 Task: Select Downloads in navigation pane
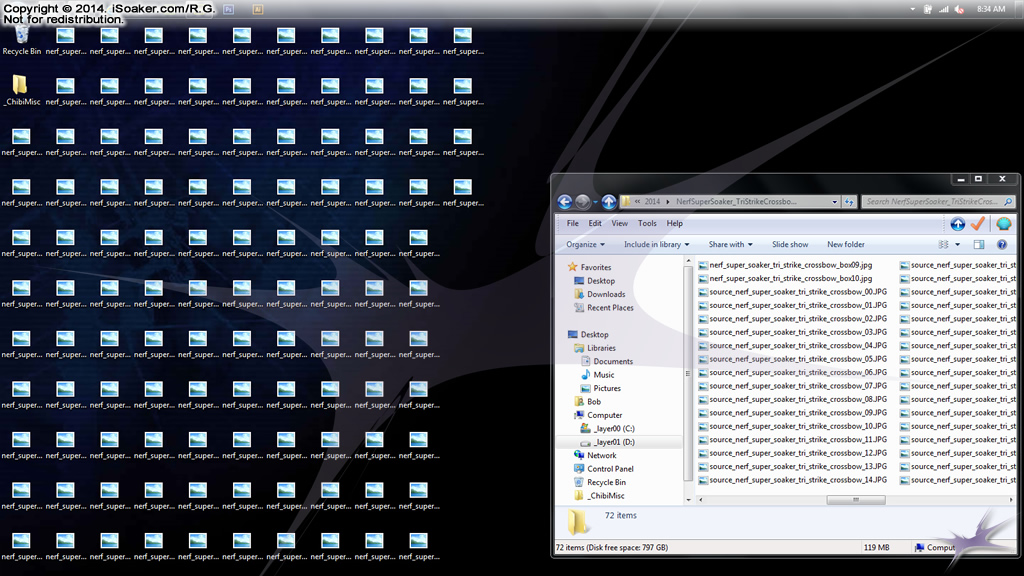coord(600,295)
